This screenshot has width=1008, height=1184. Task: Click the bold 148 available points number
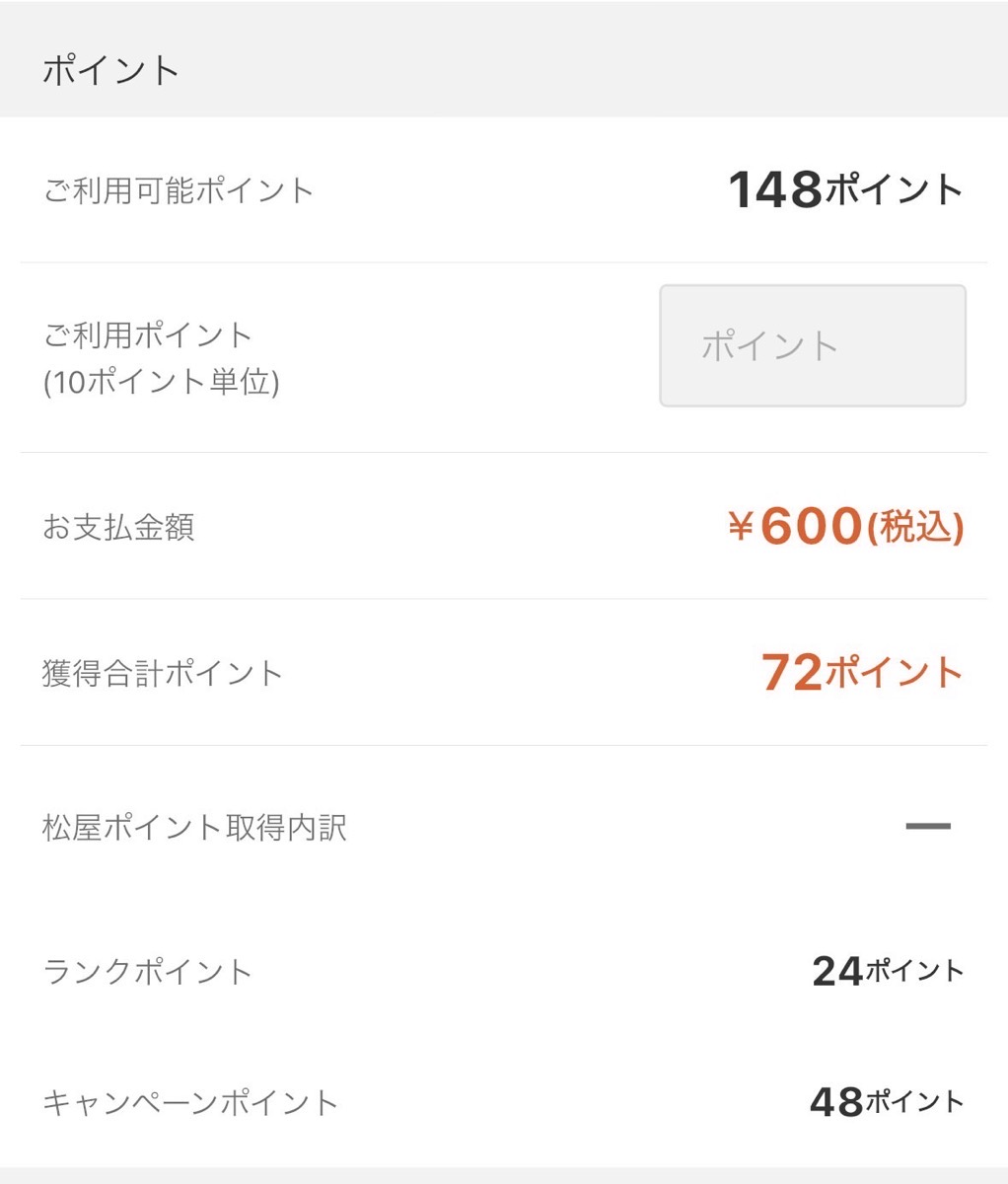click(x=774, y=189)
